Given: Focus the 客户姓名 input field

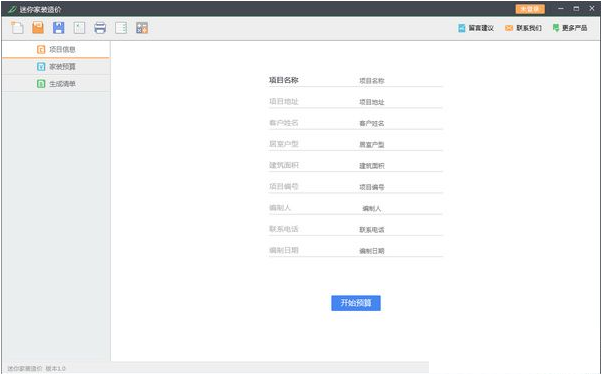Looking at the screenshot, I should point(399,123).
